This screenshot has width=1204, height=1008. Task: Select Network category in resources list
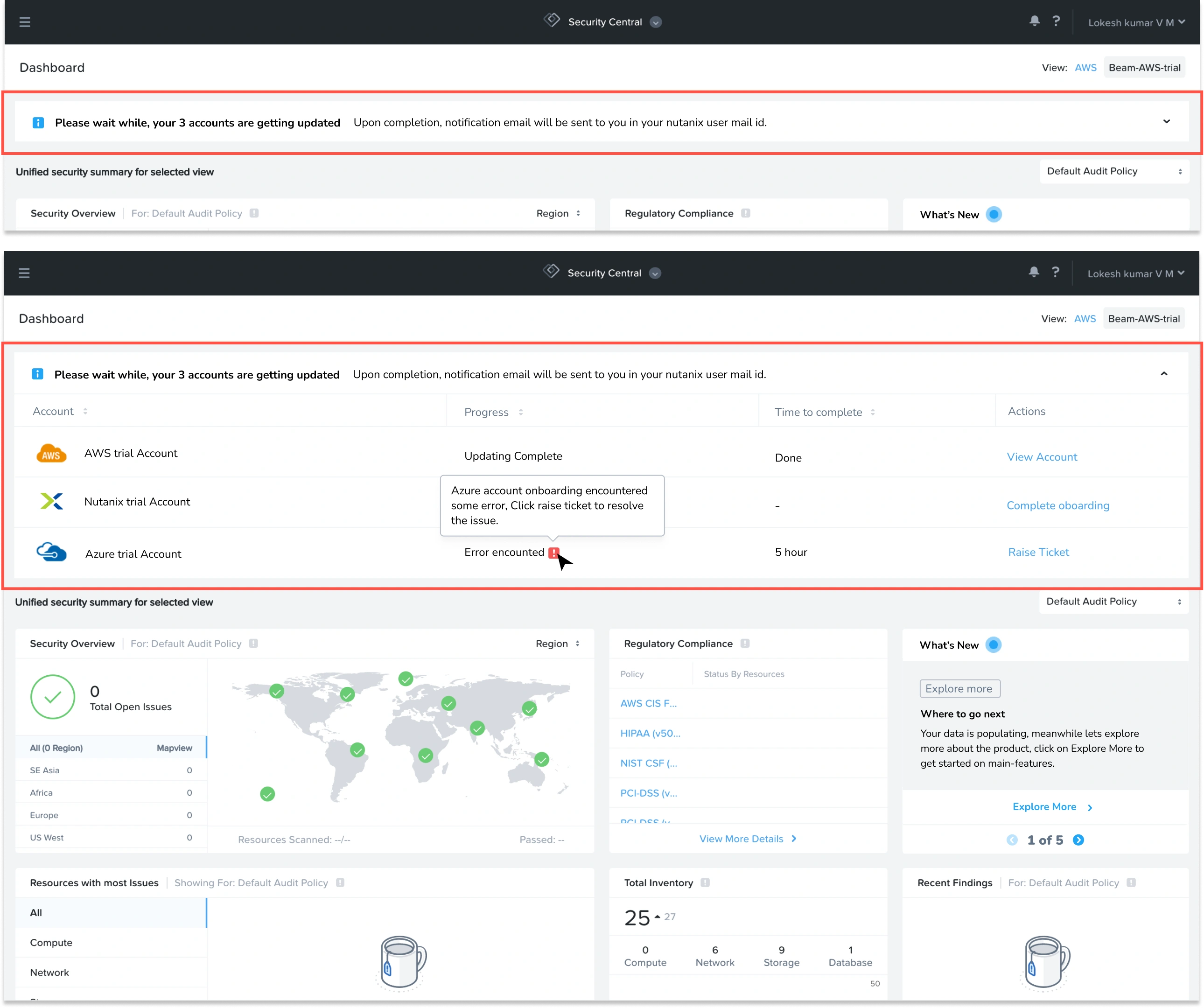click(x=111, y=973)
